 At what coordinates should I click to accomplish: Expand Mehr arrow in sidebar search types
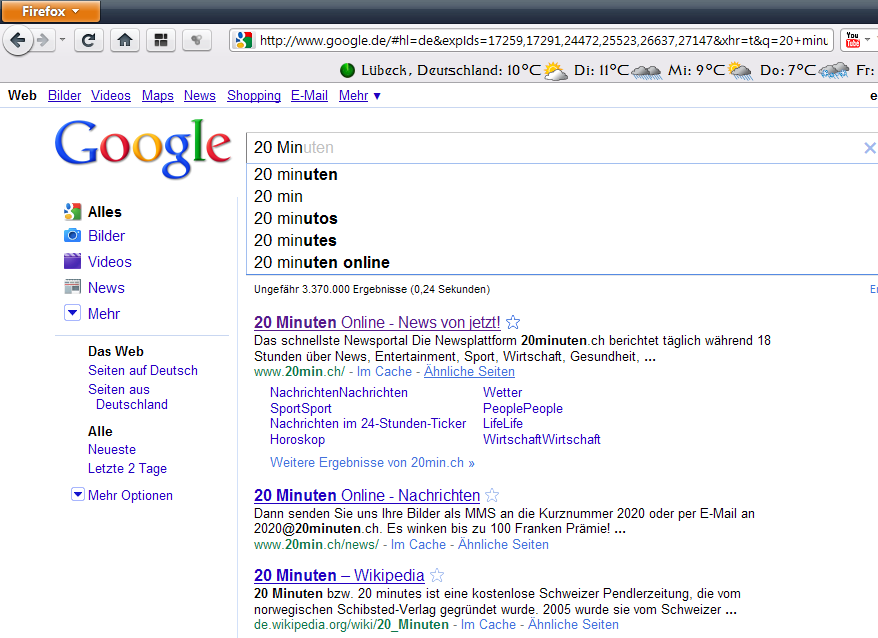click(72, 313)
